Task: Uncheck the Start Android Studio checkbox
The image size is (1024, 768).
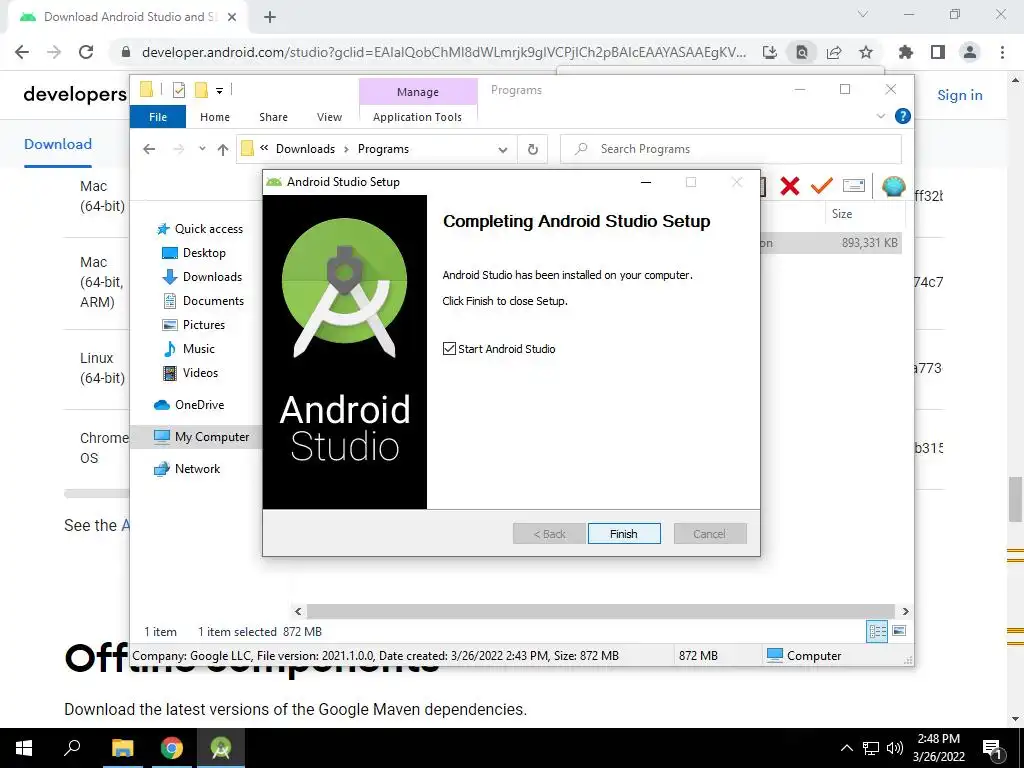Action: [449, 349]
